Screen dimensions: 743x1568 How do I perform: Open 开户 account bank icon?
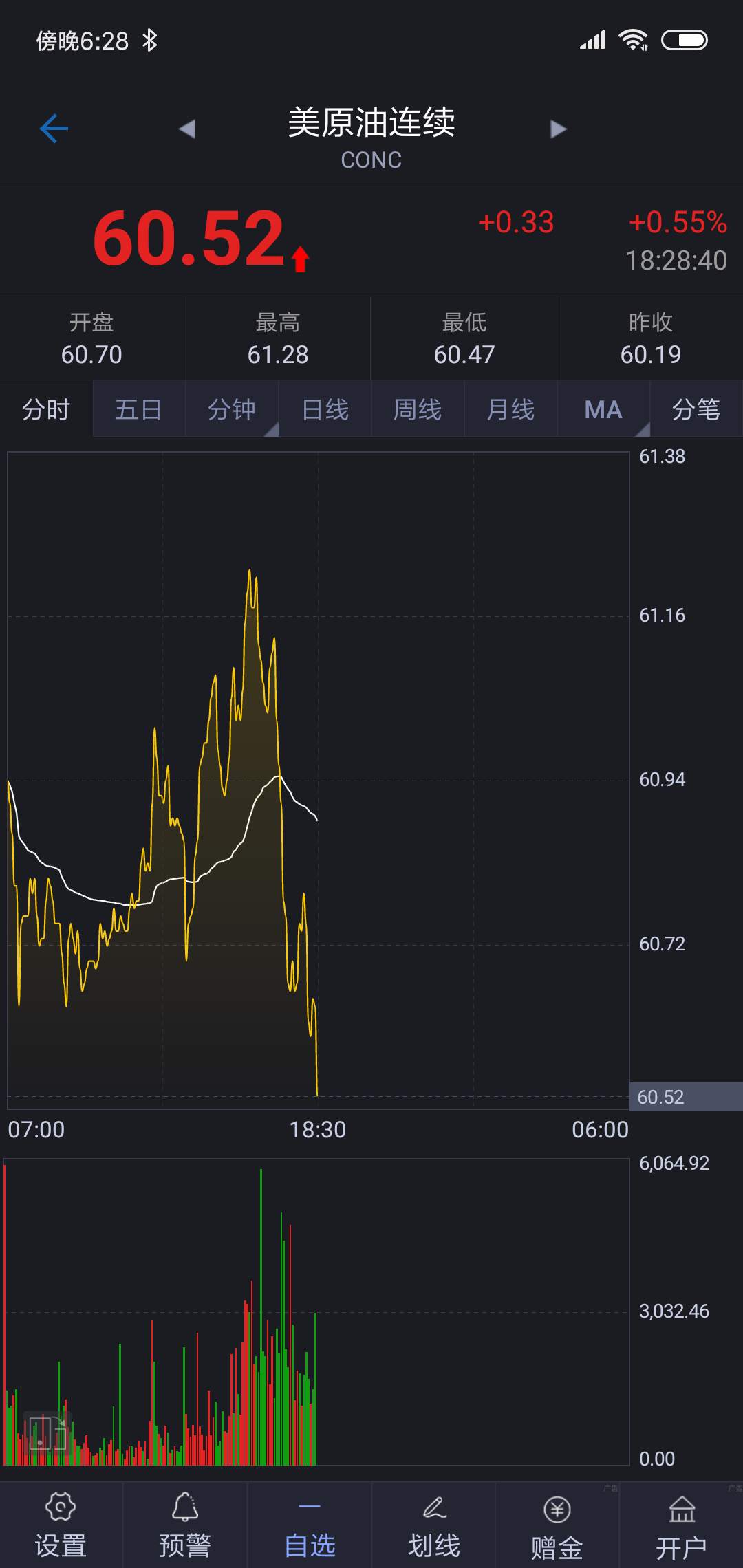click(x=682, y=1510)
